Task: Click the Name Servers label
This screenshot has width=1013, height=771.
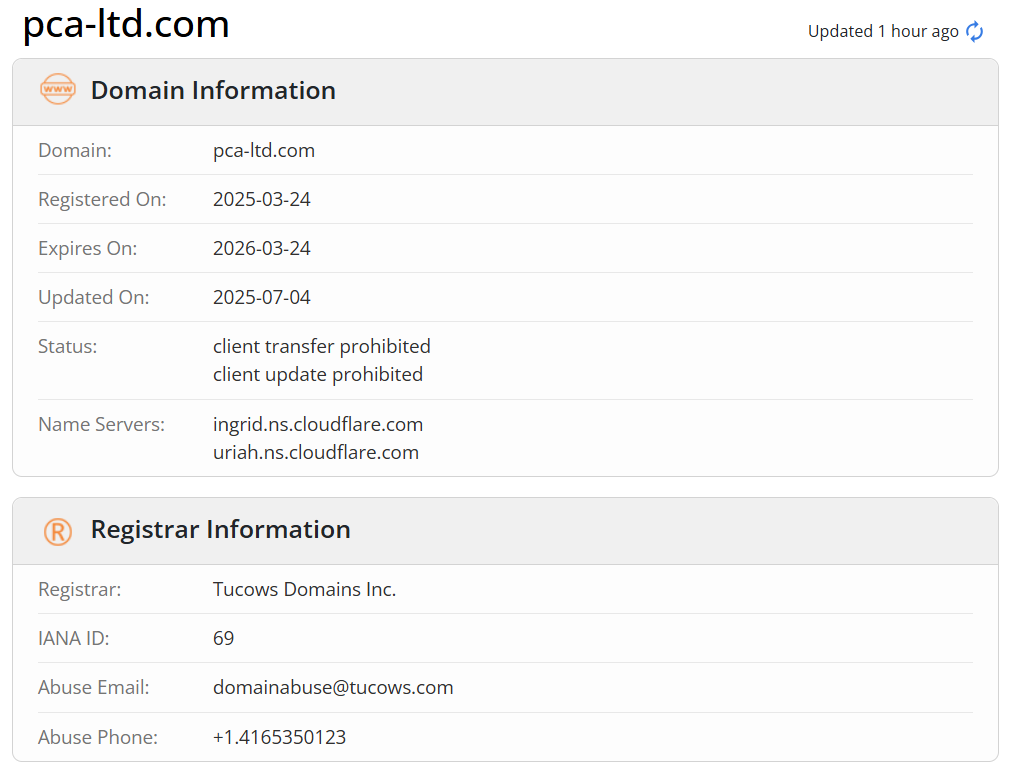Action: 101,425
